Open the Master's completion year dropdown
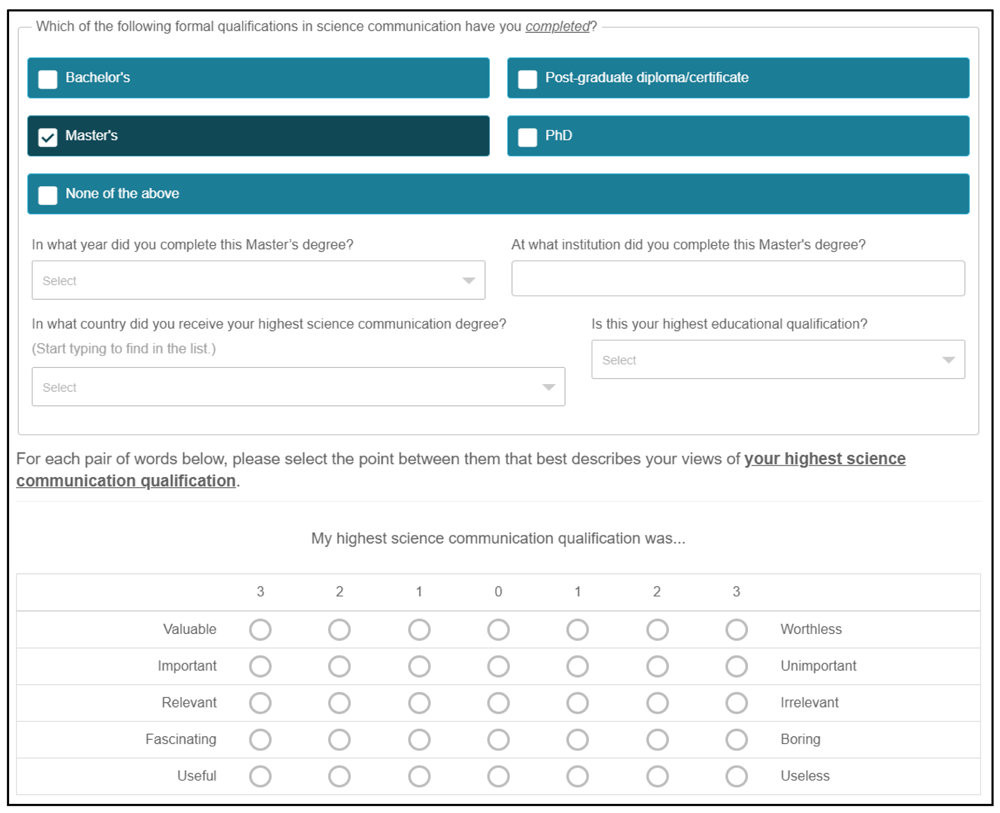The image size is (1000, 813). click(258, 280)
